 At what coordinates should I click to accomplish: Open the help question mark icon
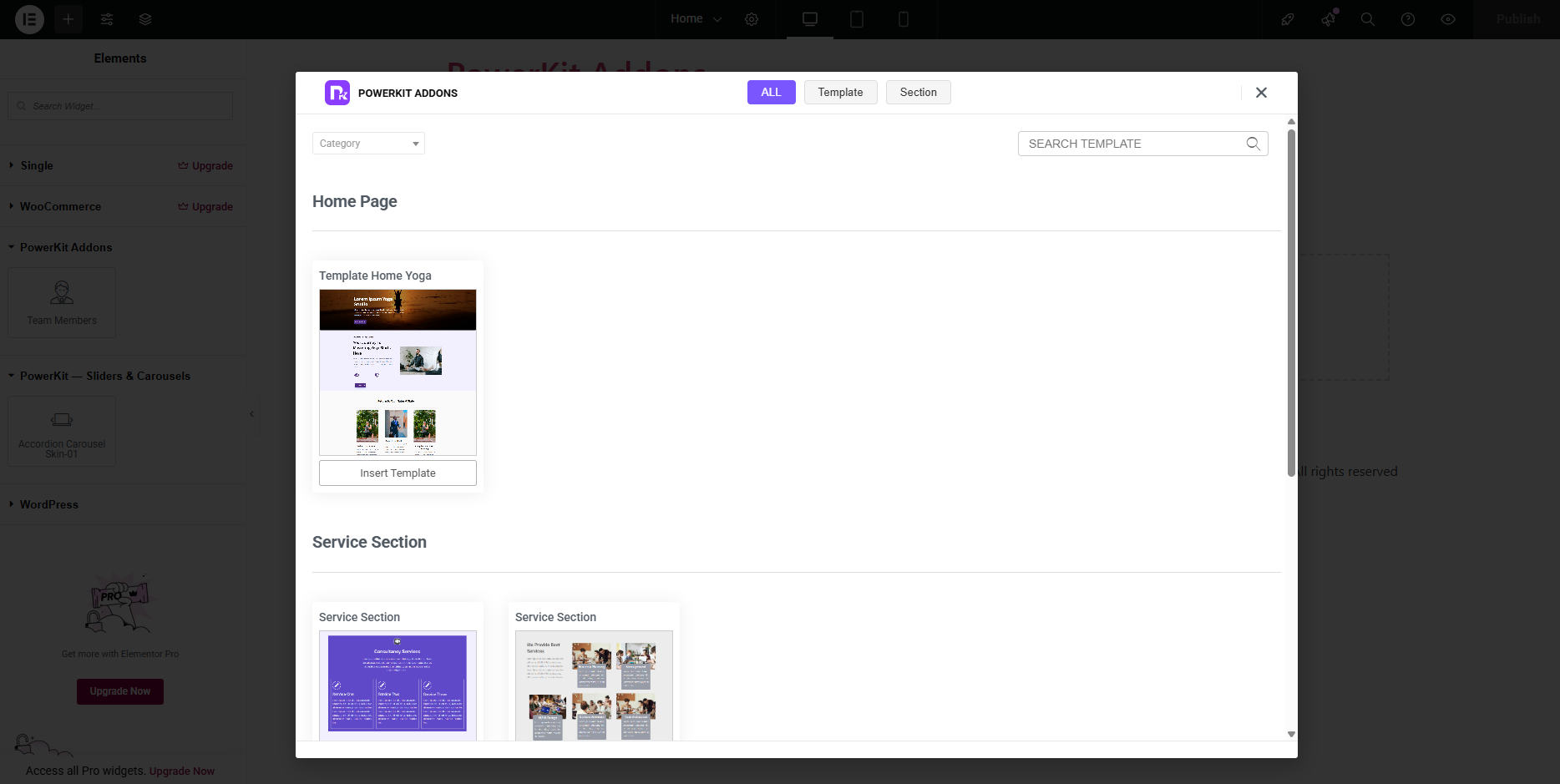[1408, 19]
